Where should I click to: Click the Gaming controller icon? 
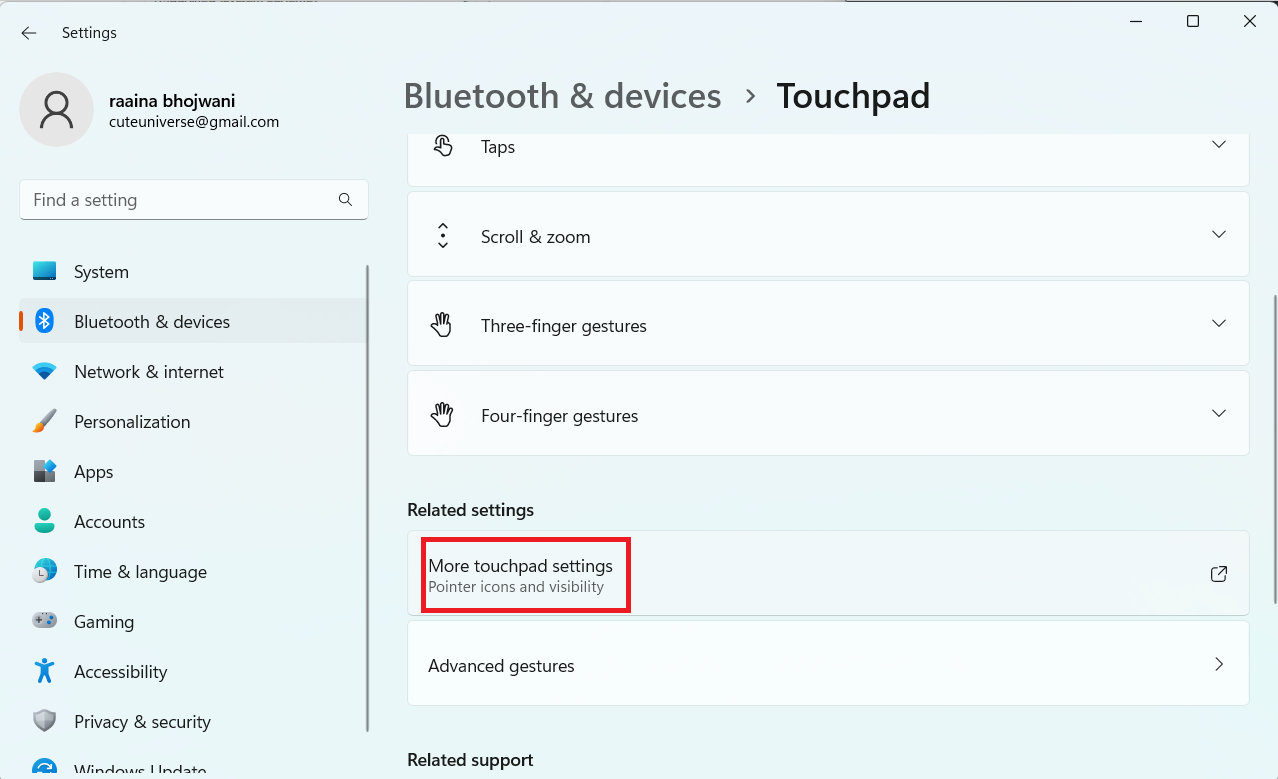click(44, 621)
